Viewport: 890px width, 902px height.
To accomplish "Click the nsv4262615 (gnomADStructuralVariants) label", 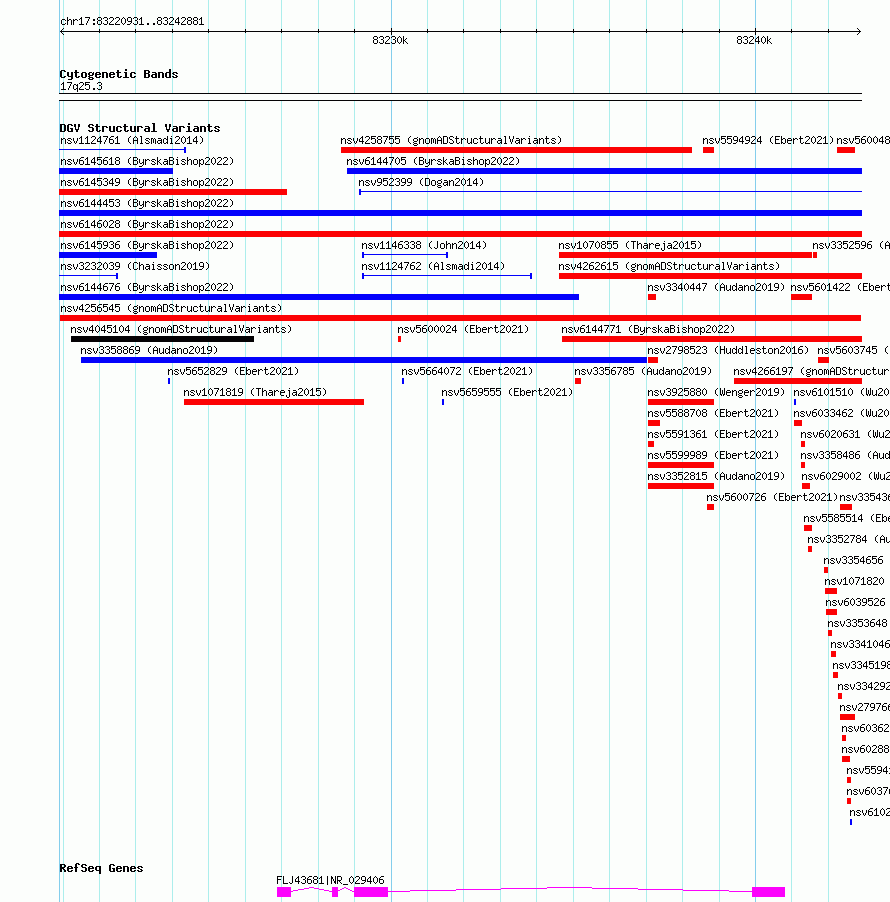I will pos(669,266).
